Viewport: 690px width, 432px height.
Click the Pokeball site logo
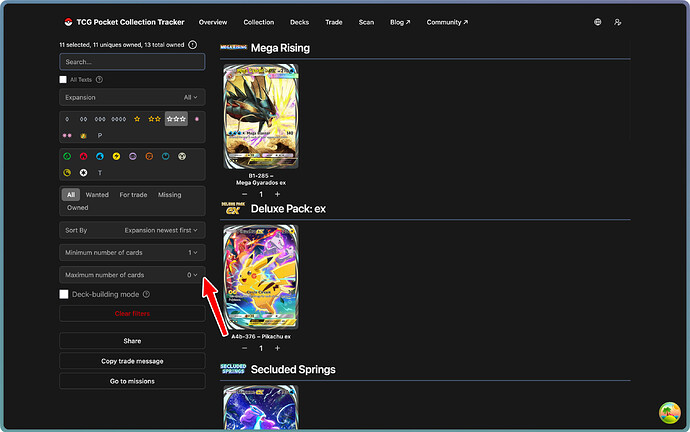click(68, 22)
